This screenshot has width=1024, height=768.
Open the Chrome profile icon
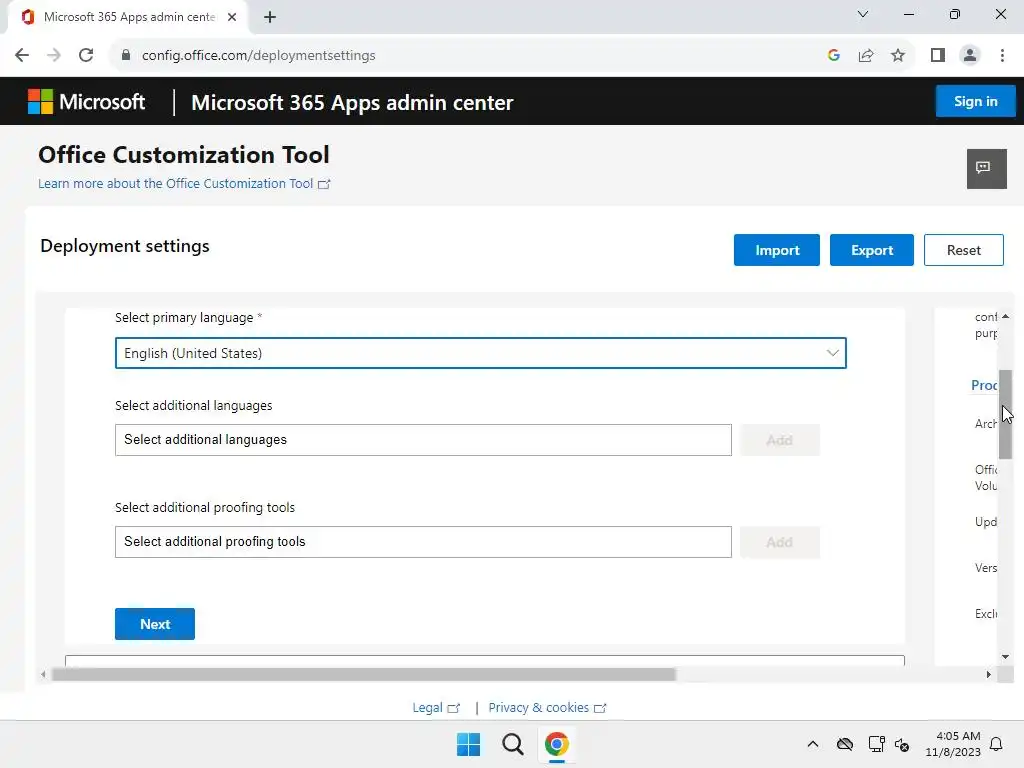[x=969, y=56]
